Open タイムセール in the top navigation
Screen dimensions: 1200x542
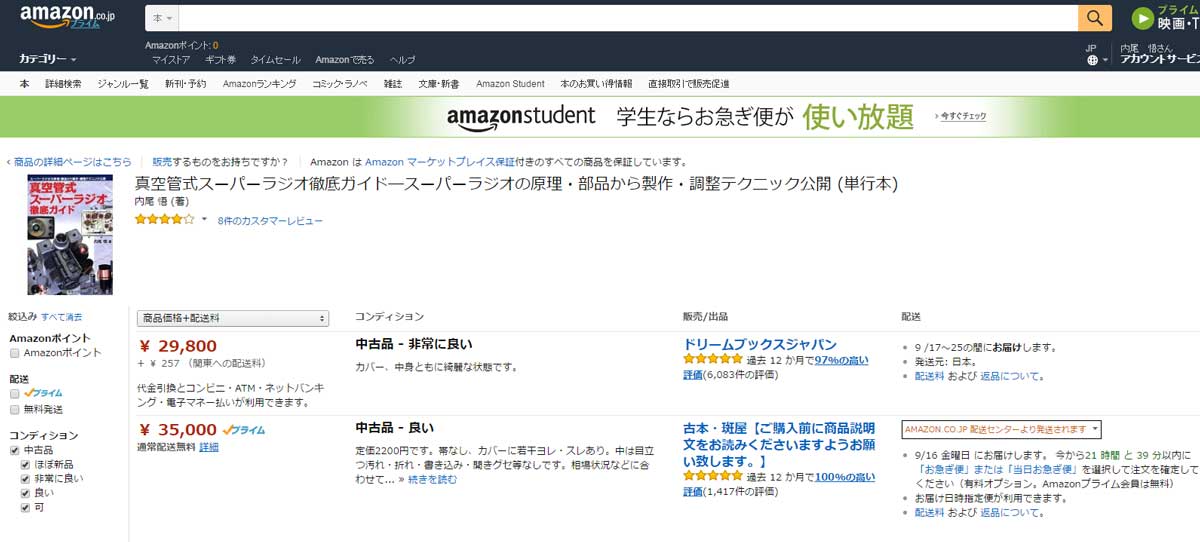(x=275, y=60)
